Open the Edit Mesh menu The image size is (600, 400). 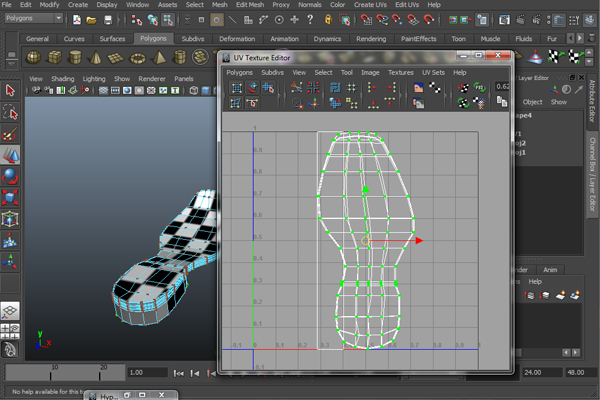click(250, 5)
